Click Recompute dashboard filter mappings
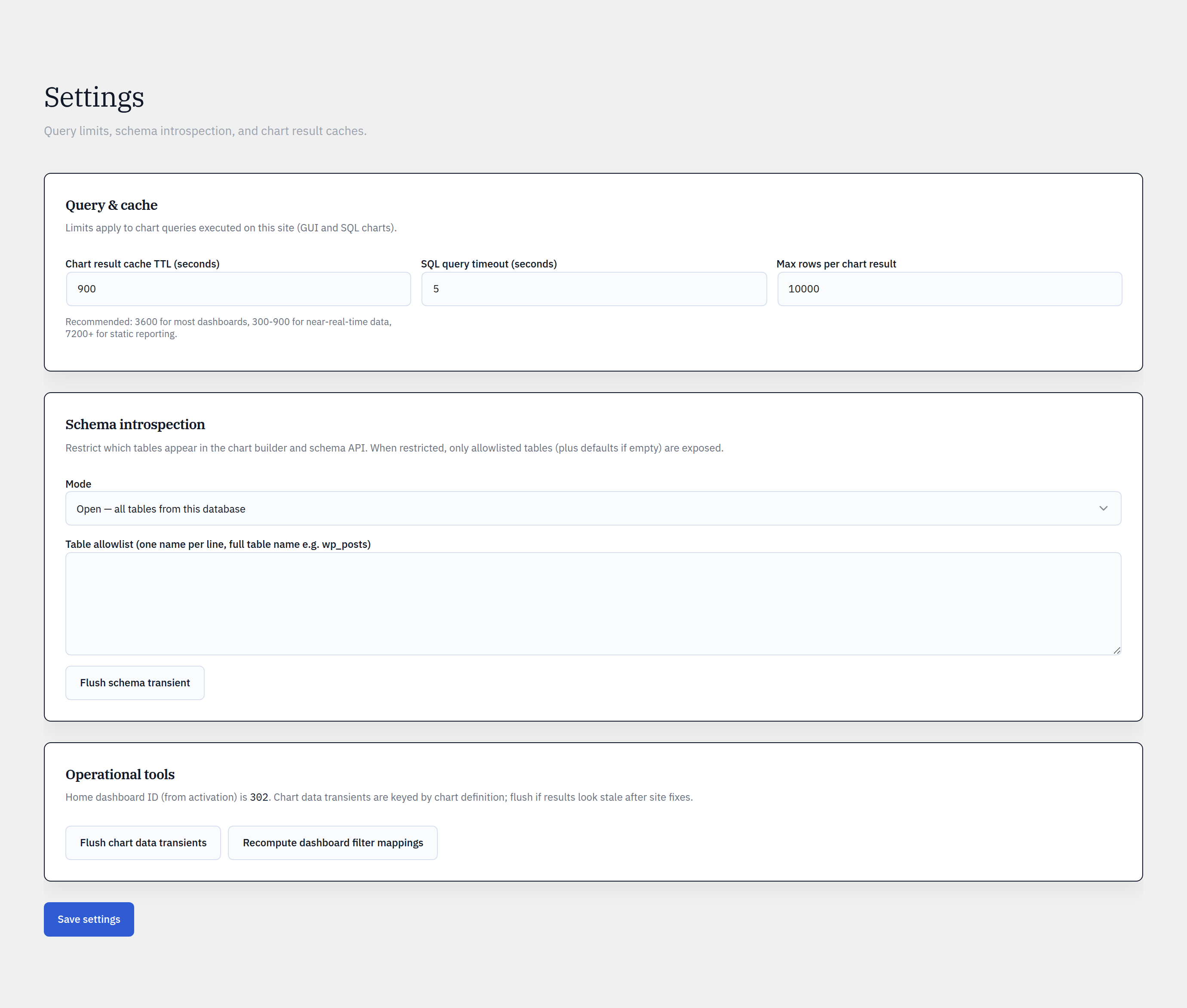 point(332,843)
